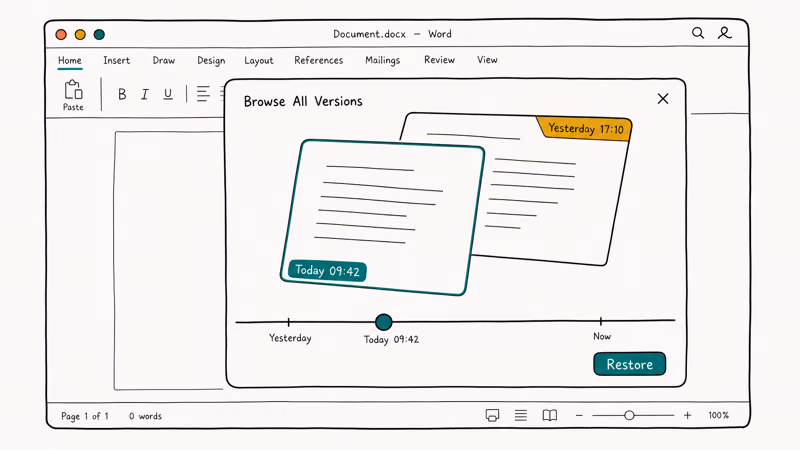
Task: Switch to Read Mode book icon
Action: (x=549, y=415)
